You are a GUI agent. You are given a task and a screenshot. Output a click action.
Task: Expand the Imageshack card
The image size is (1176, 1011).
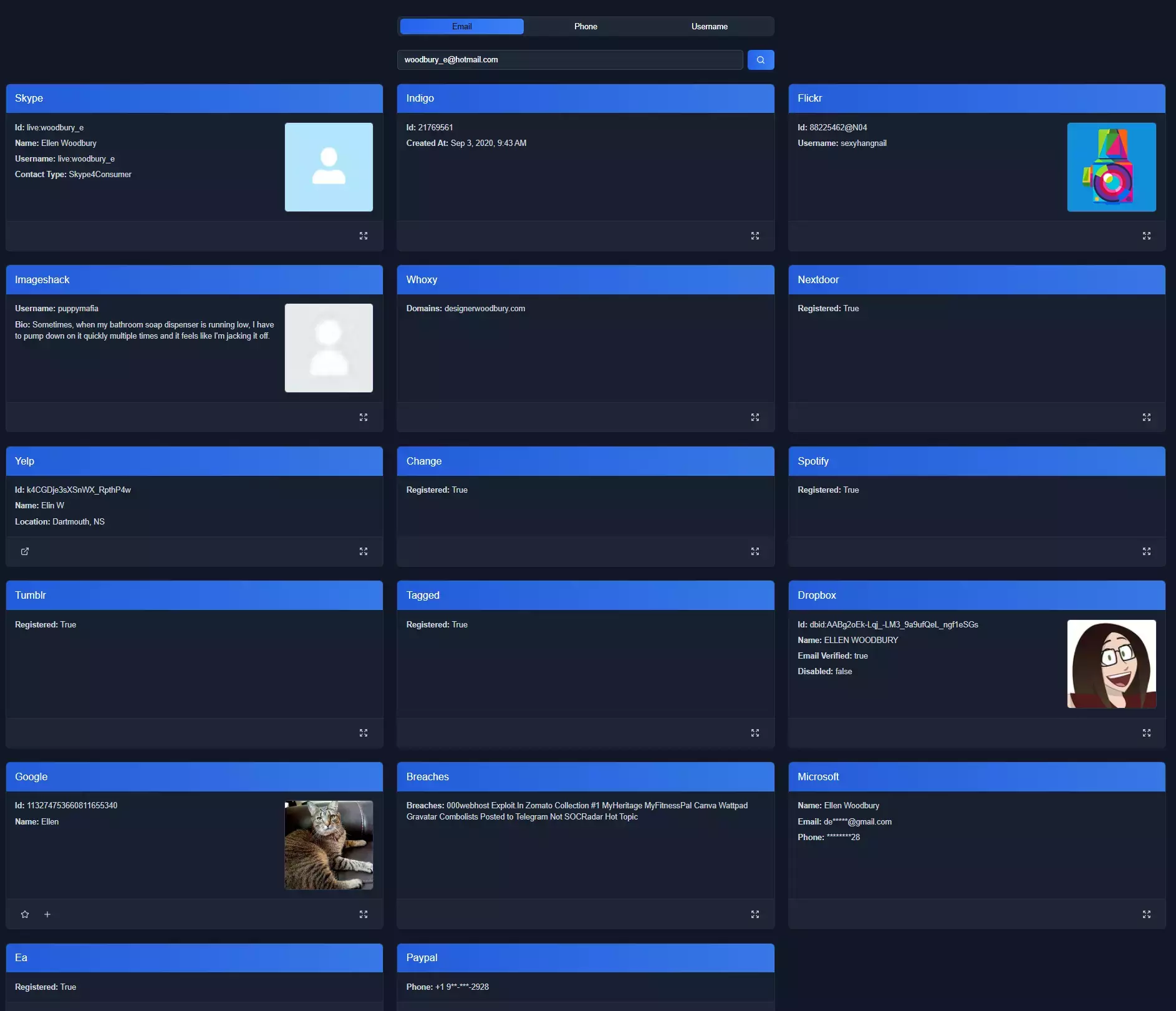[364, 417]
